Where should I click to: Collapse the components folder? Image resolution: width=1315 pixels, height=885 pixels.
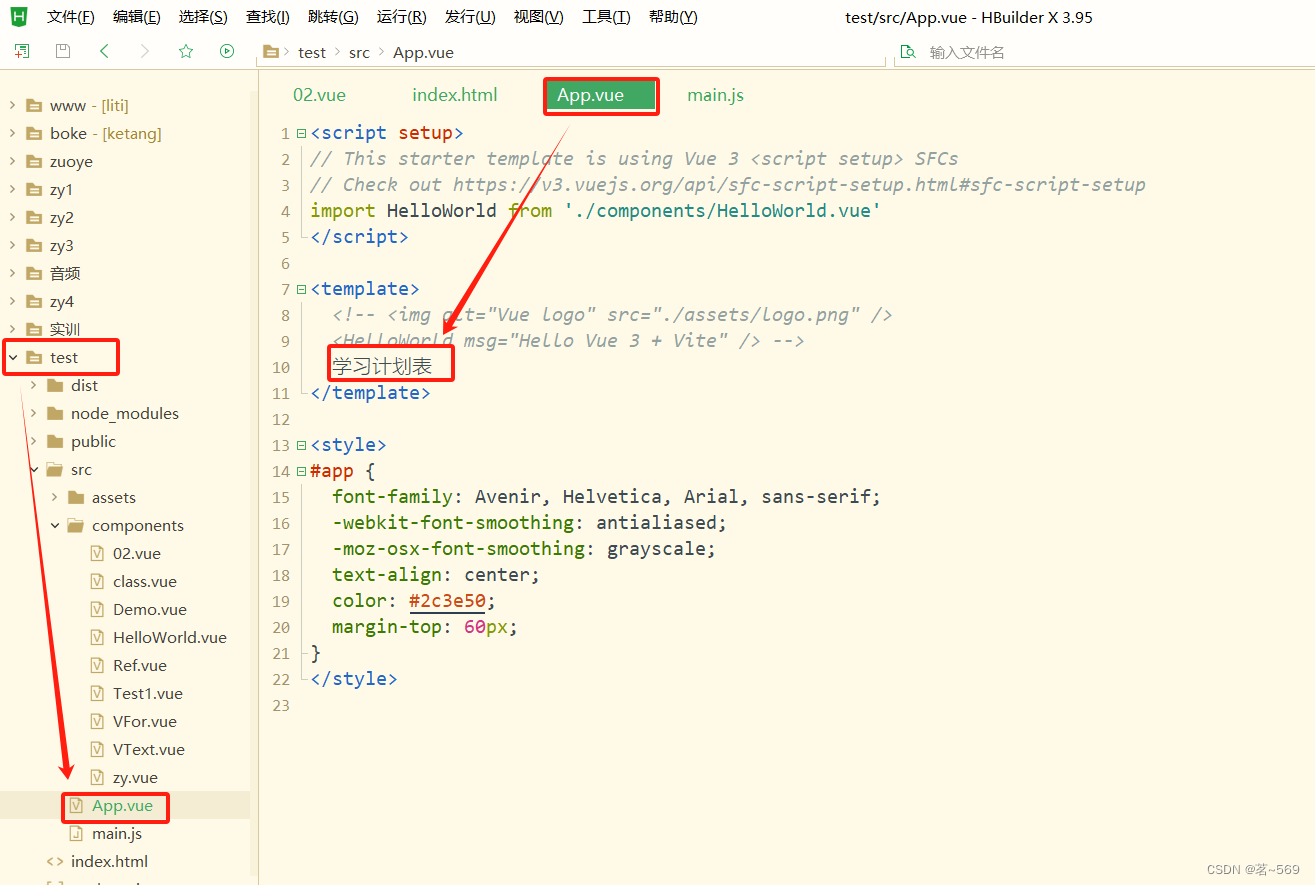(54, 525)
